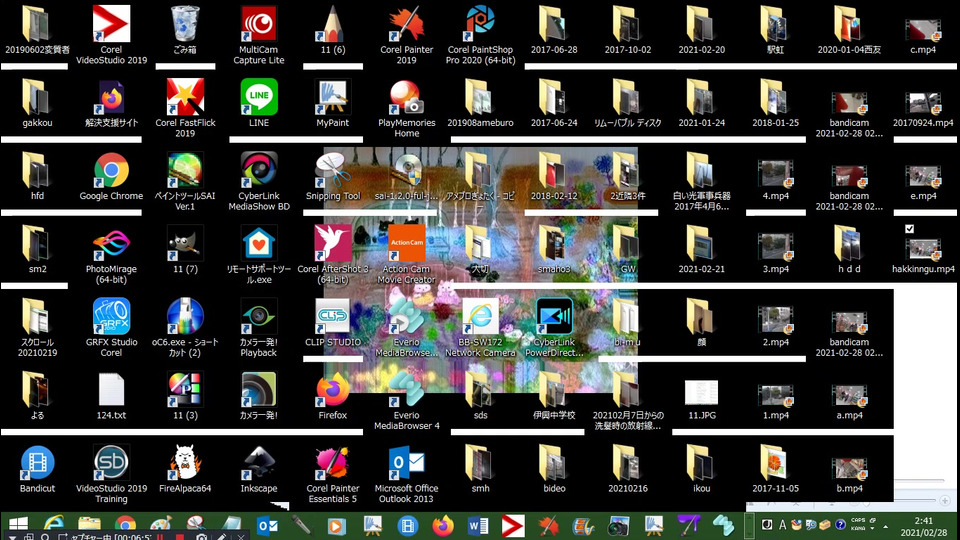Launch Snipping Tool shortcut

332,176
